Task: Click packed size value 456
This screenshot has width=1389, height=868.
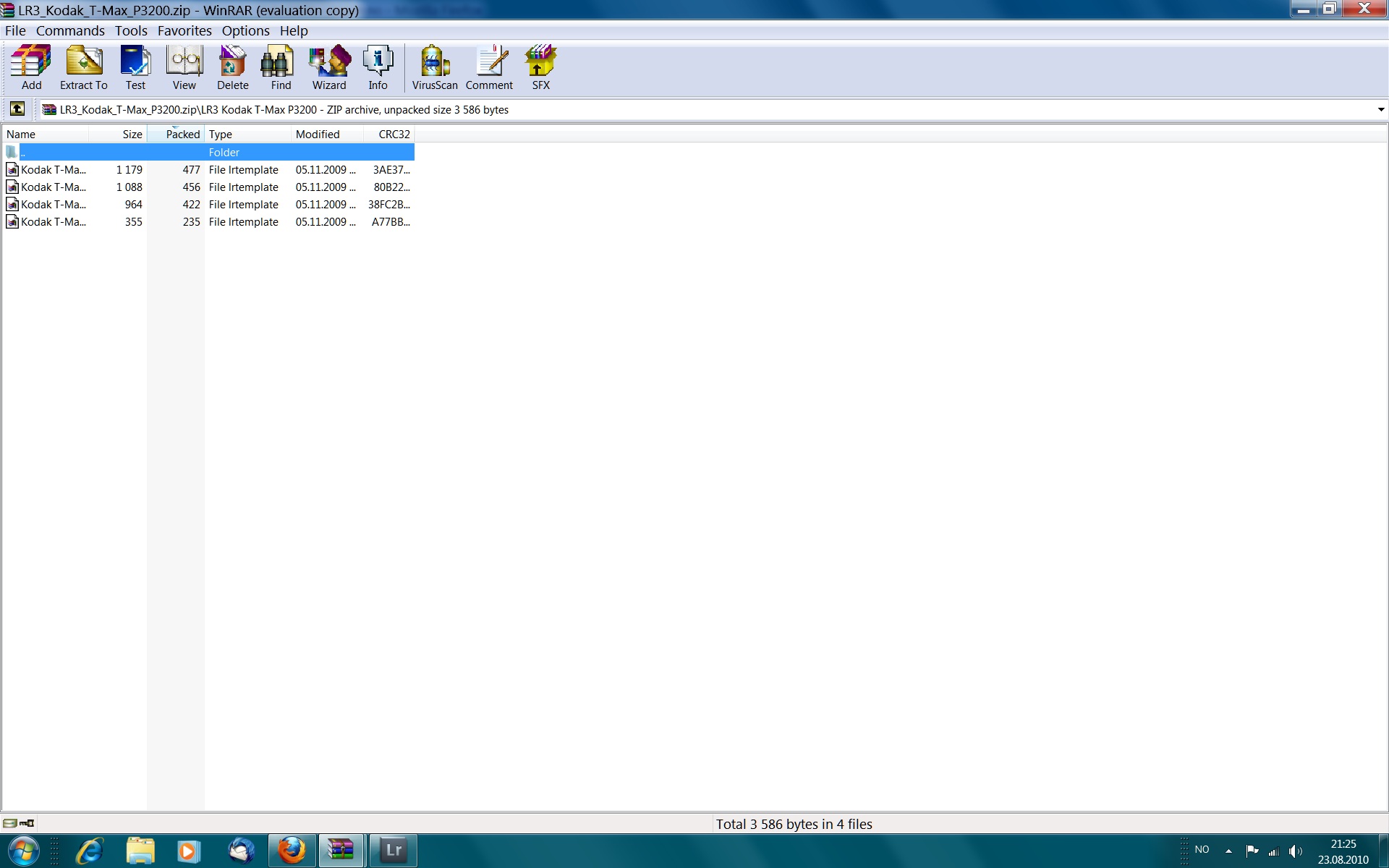Action: [191, 187]
